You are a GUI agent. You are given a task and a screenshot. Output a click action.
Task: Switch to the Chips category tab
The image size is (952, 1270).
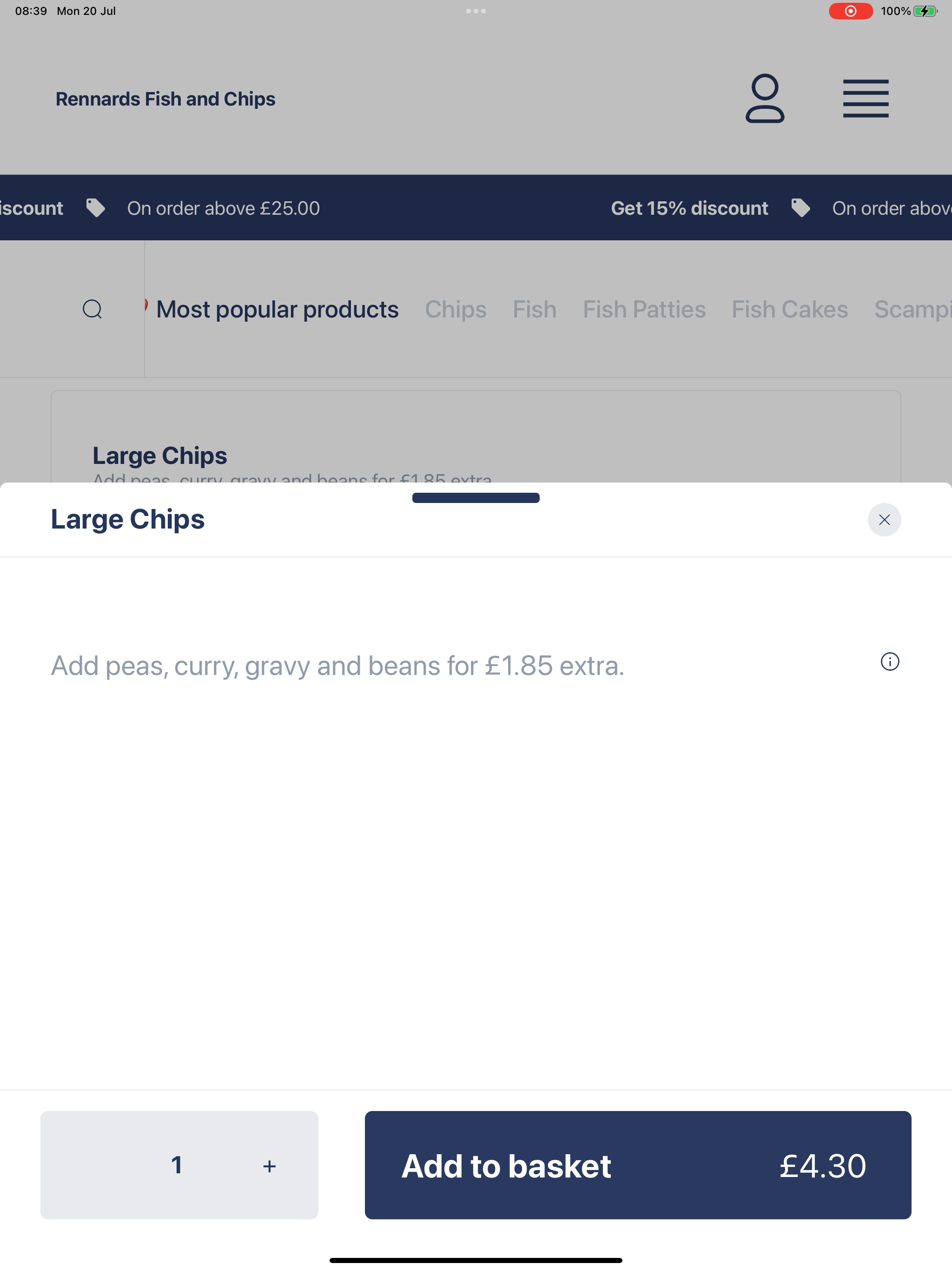456,310
